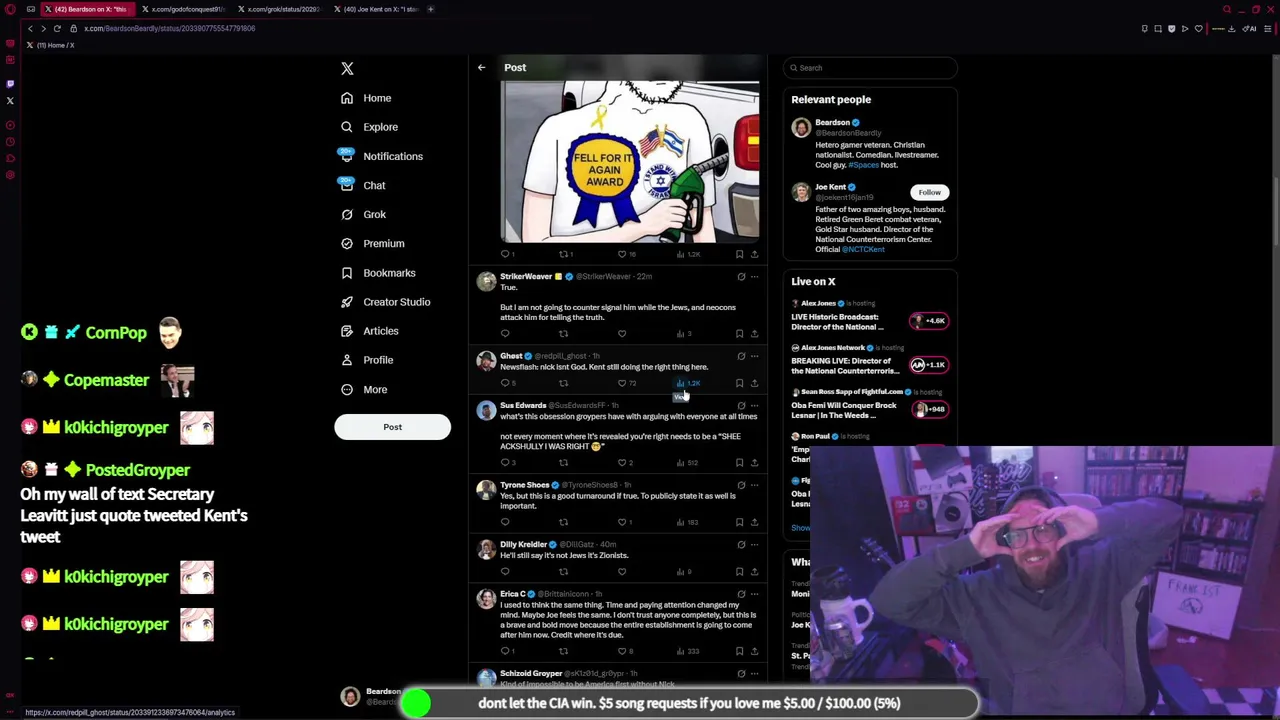This screenshot has width=1280, height=720.
Task: Reload the page in the browser toolbar
Action: coord(58,28)
